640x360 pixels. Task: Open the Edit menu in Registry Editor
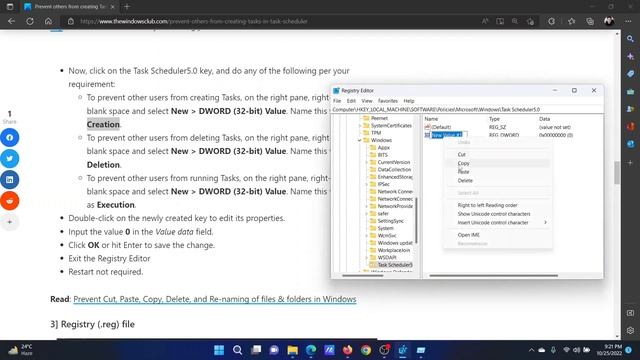[x=351, y=101]
